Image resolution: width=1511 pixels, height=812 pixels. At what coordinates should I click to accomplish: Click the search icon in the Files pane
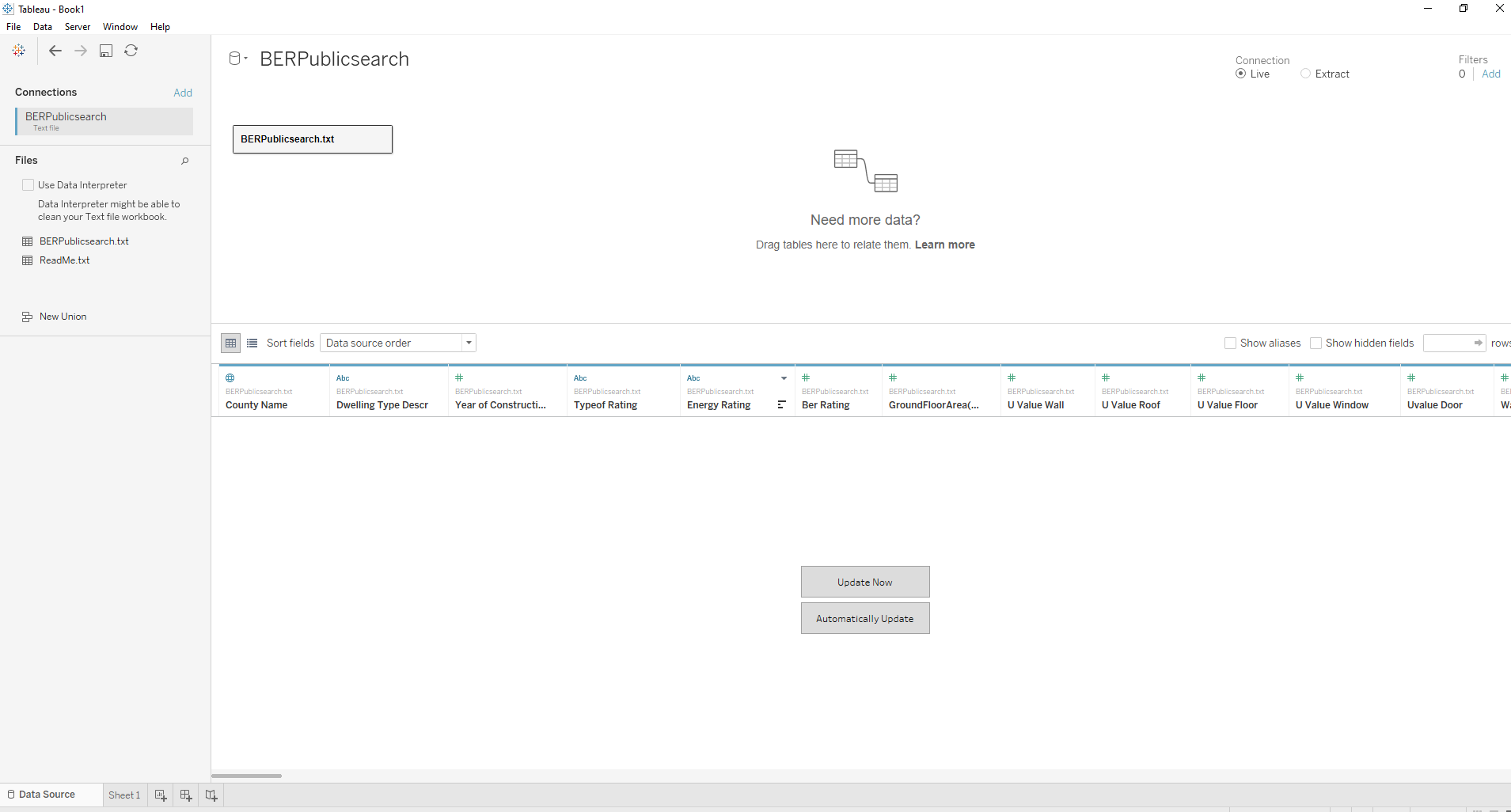[185, 161]
